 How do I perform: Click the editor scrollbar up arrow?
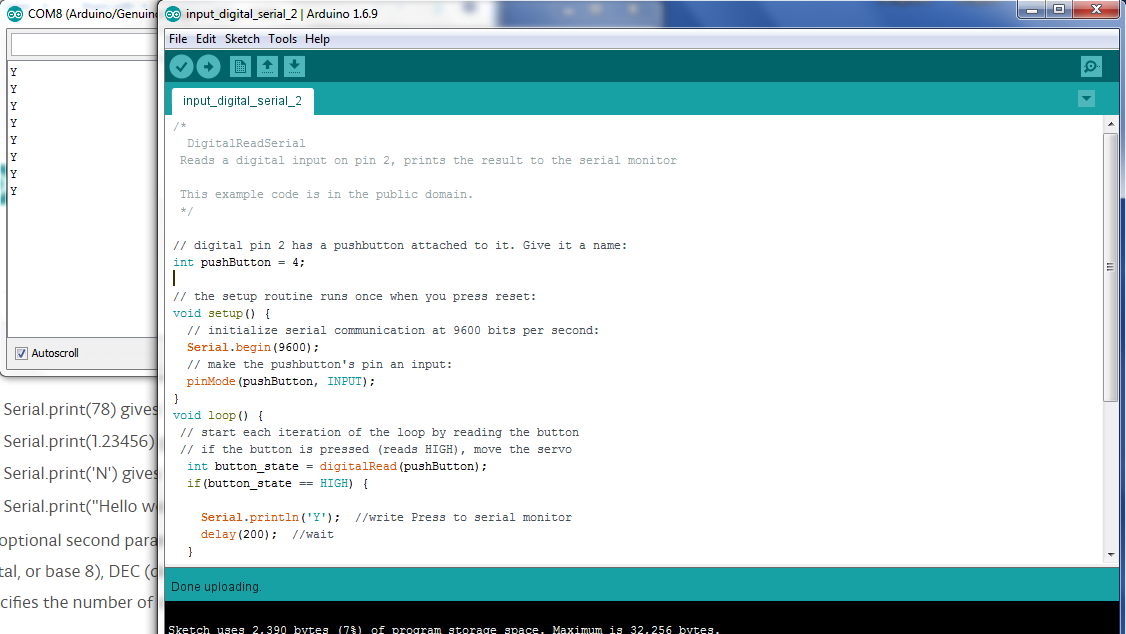pyautogui.click(x=1111, y=124)
